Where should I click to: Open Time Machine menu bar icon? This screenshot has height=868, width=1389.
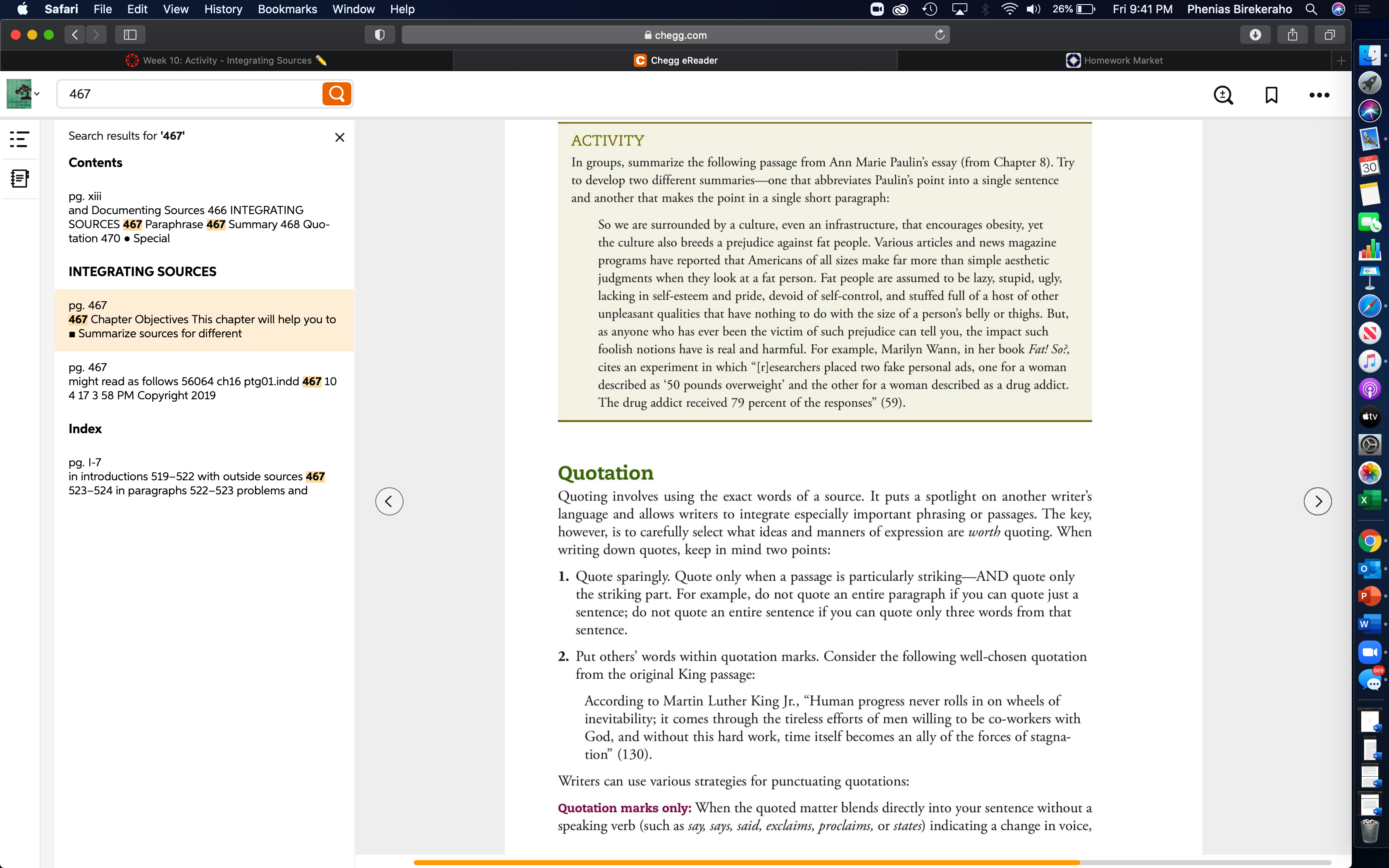click(x=930, y=9)
